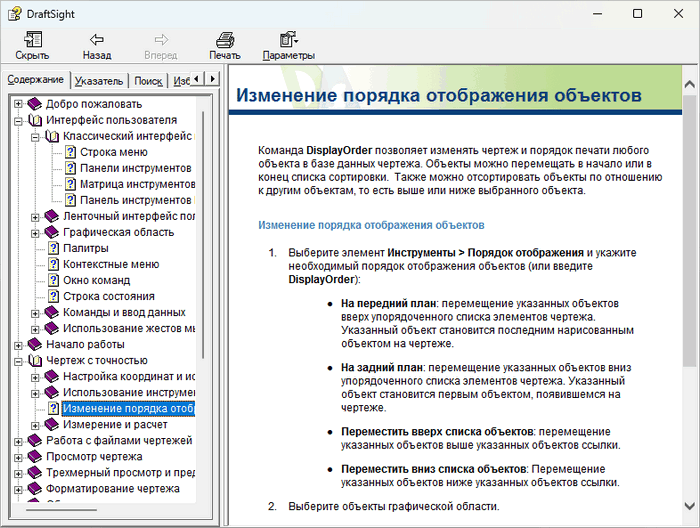Click the Скрыть (Hide) toolbar icon

tap(32, 40)
